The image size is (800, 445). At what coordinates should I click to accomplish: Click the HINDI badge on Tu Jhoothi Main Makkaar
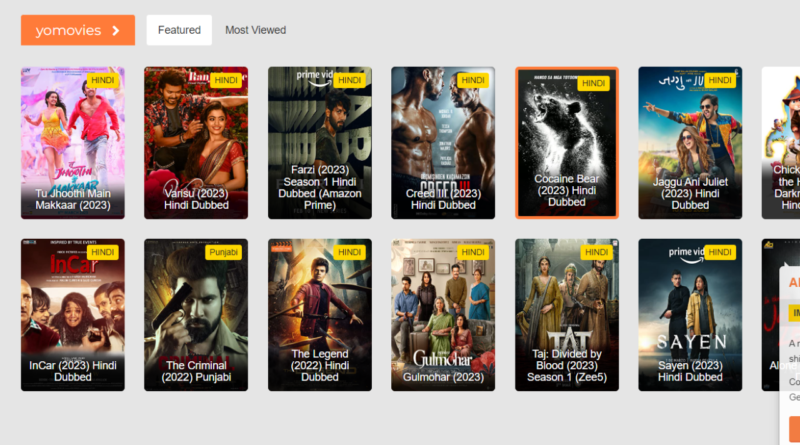[x=103, y=80]
